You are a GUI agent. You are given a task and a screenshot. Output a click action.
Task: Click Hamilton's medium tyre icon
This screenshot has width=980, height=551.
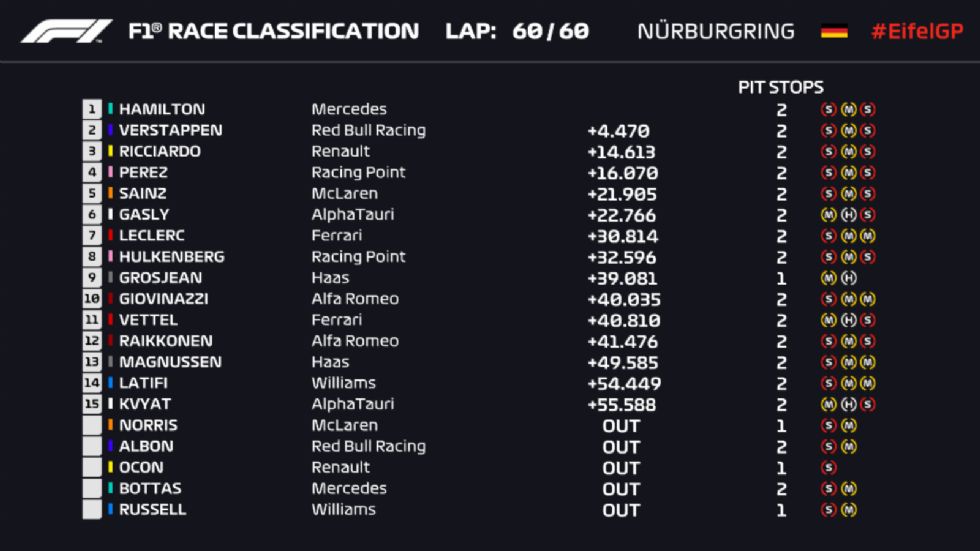tap(848, 109)
